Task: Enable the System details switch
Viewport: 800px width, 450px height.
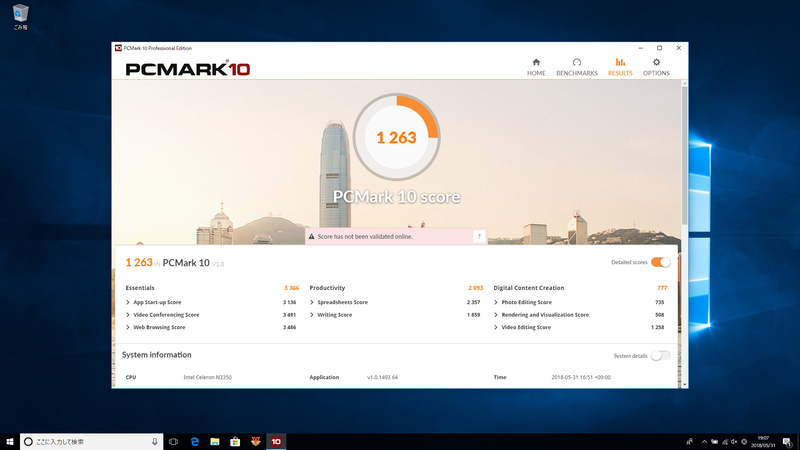Action: tap(660, 356)
